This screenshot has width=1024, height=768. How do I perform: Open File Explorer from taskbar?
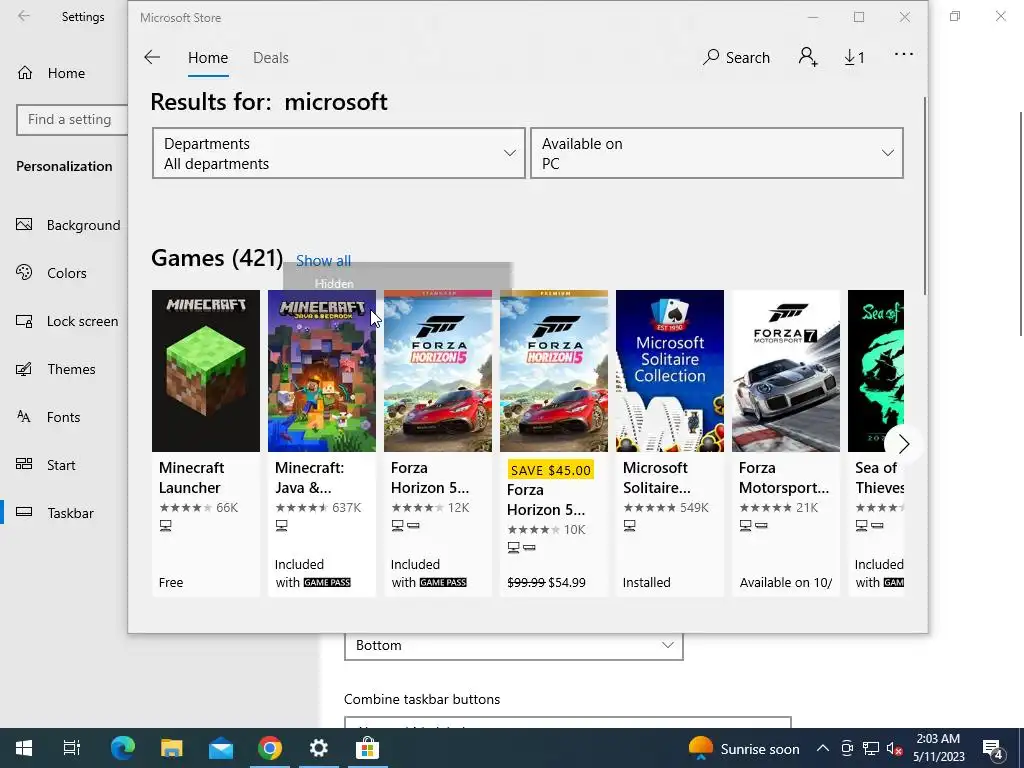pyautogui.click(x=171, y=748)
